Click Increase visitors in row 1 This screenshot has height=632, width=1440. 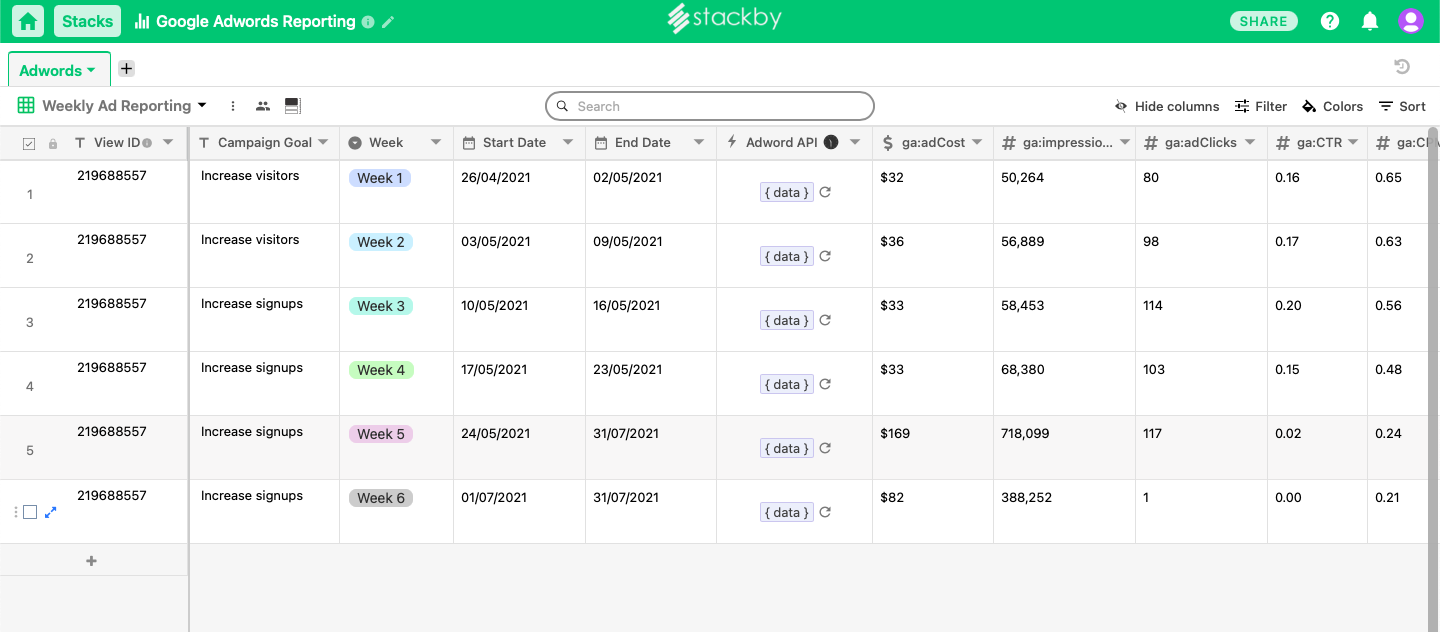click(250, 175)
